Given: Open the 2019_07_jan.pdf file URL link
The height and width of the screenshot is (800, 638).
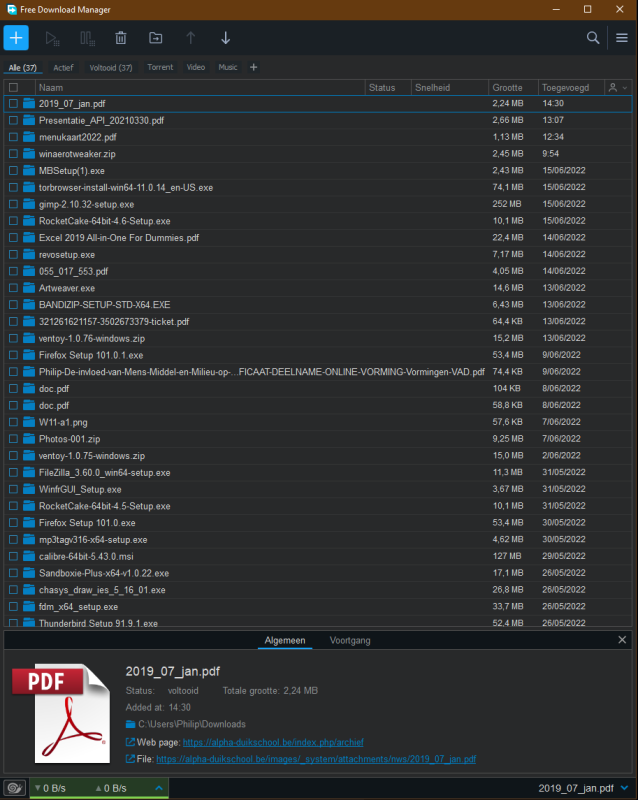Looking at the screenshot, I should tap(316, 759).
